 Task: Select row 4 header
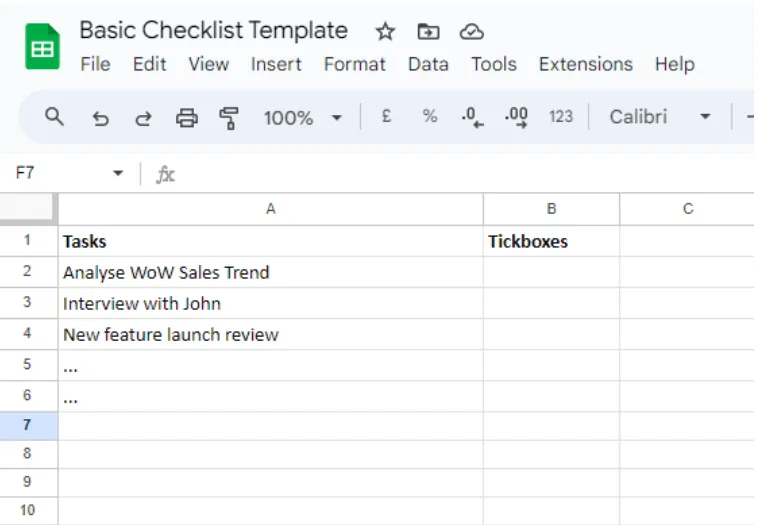click(28, 333)
